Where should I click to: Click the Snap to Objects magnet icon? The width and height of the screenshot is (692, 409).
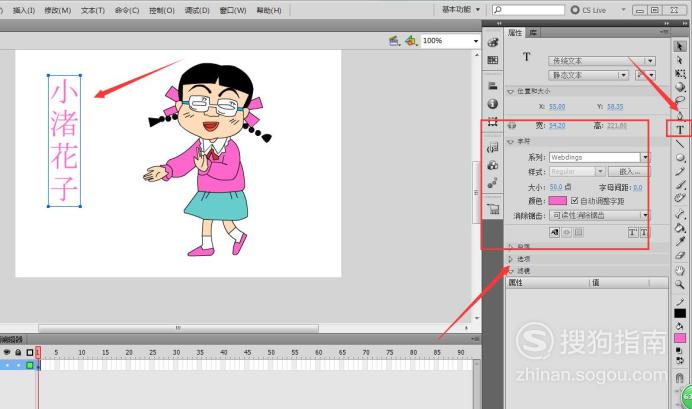pyautogui.click(x=680, y=378)
